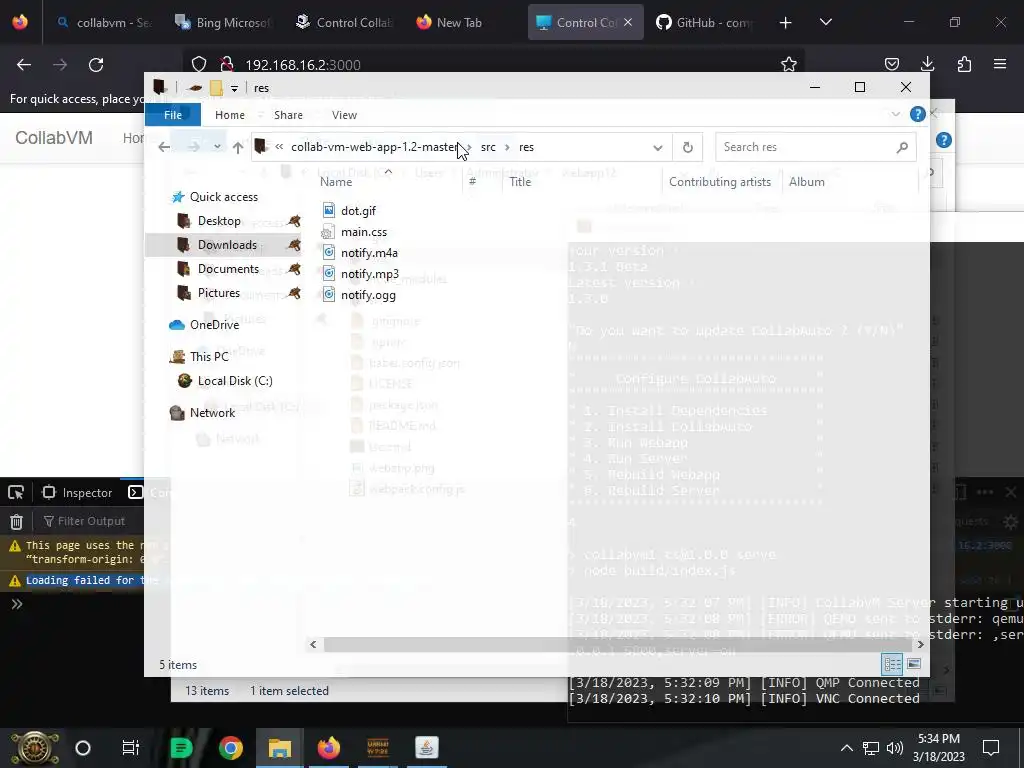Switch to Bing Microsoft tab
Screen dimensions: 1024x768
point(222,22)
